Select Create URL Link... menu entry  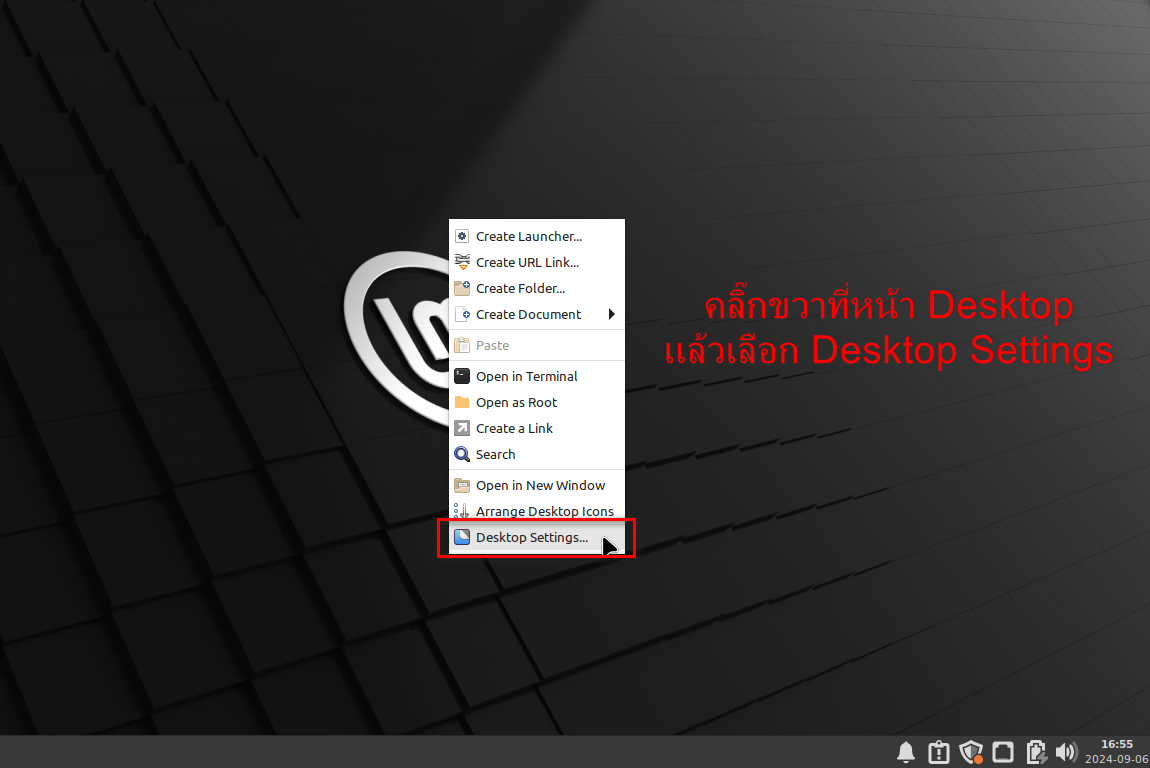pos(536,263)
